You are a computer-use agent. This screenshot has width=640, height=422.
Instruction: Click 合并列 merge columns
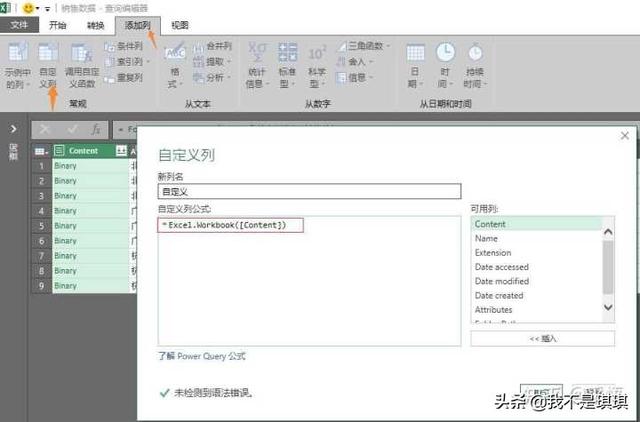click(x=212, y=46)
